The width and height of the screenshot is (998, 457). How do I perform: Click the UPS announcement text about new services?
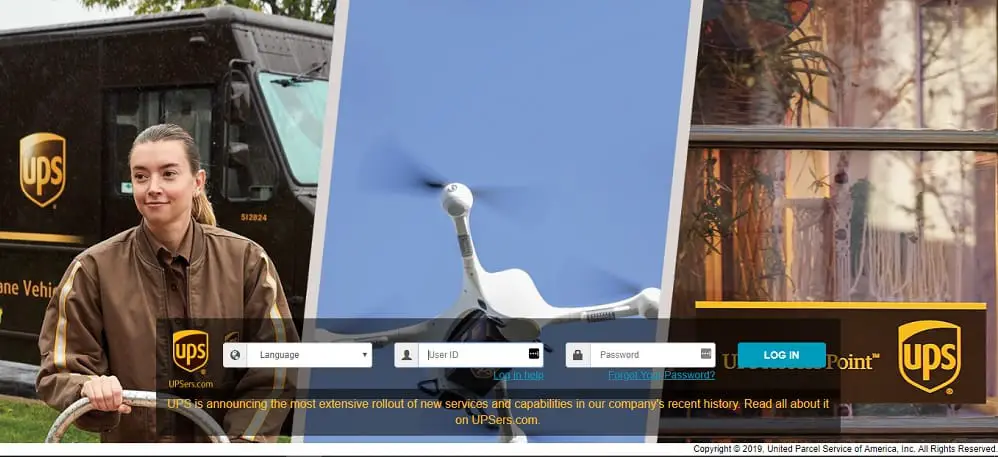click(x=498, y=412)
